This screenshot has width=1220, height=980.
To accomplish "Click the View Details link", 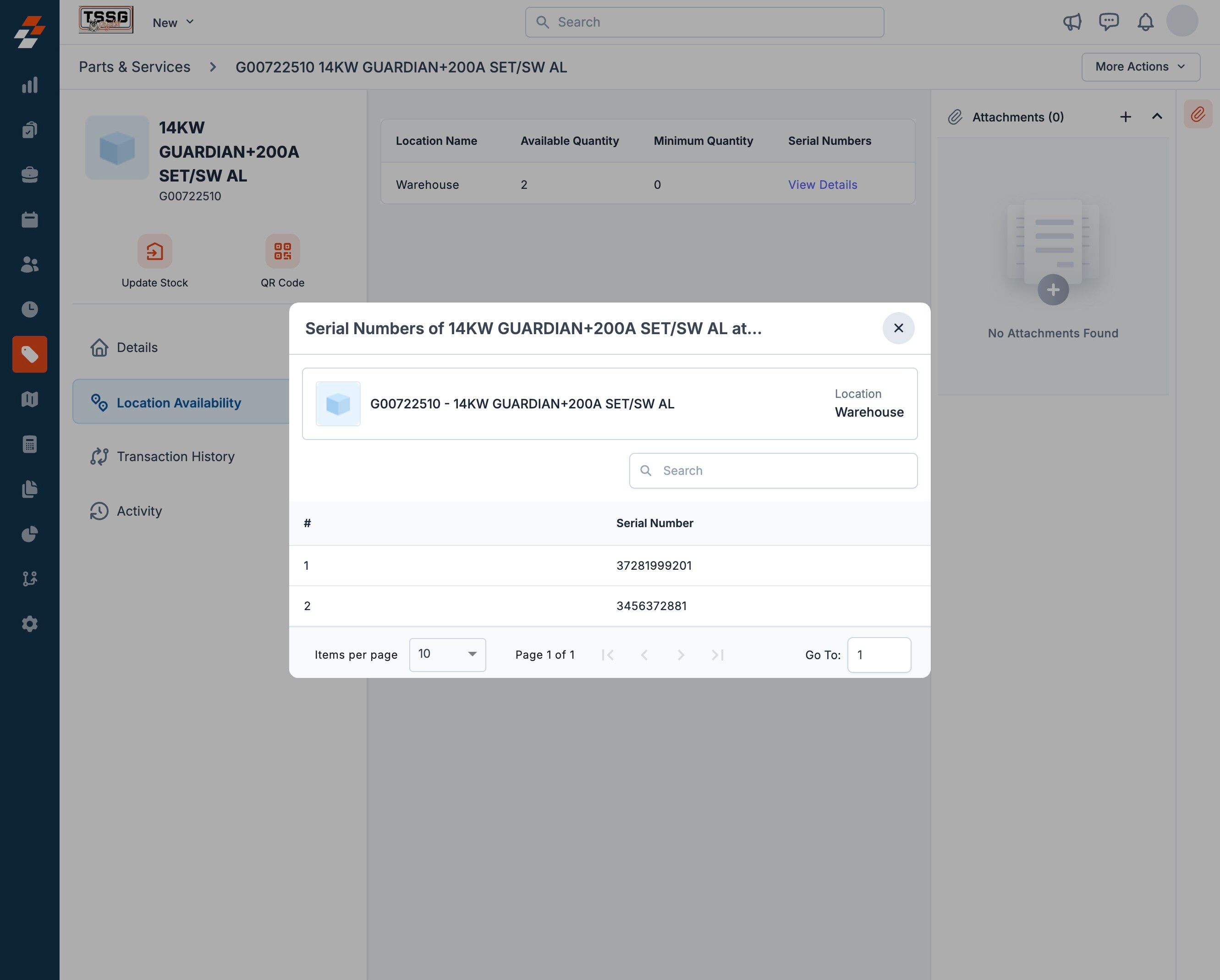I will [x=822, y=184].
